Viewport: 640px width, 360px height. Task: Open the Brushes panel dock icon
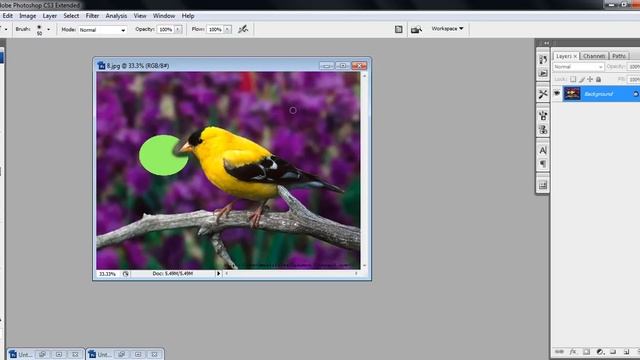point(543,116)
